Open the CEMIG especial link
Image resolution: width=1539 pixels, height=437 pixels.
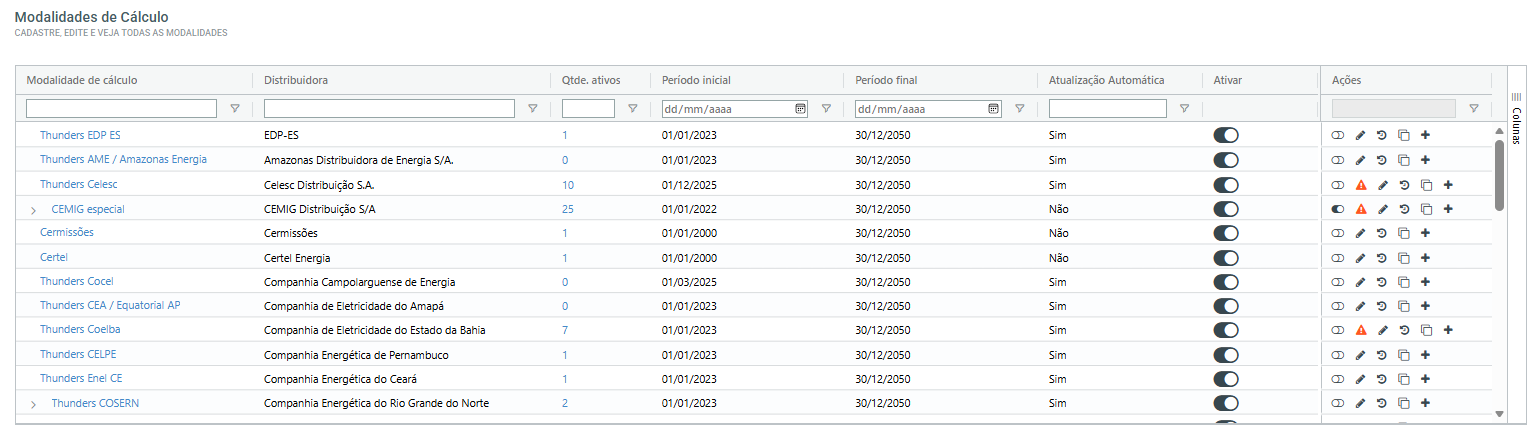[88, 209]
